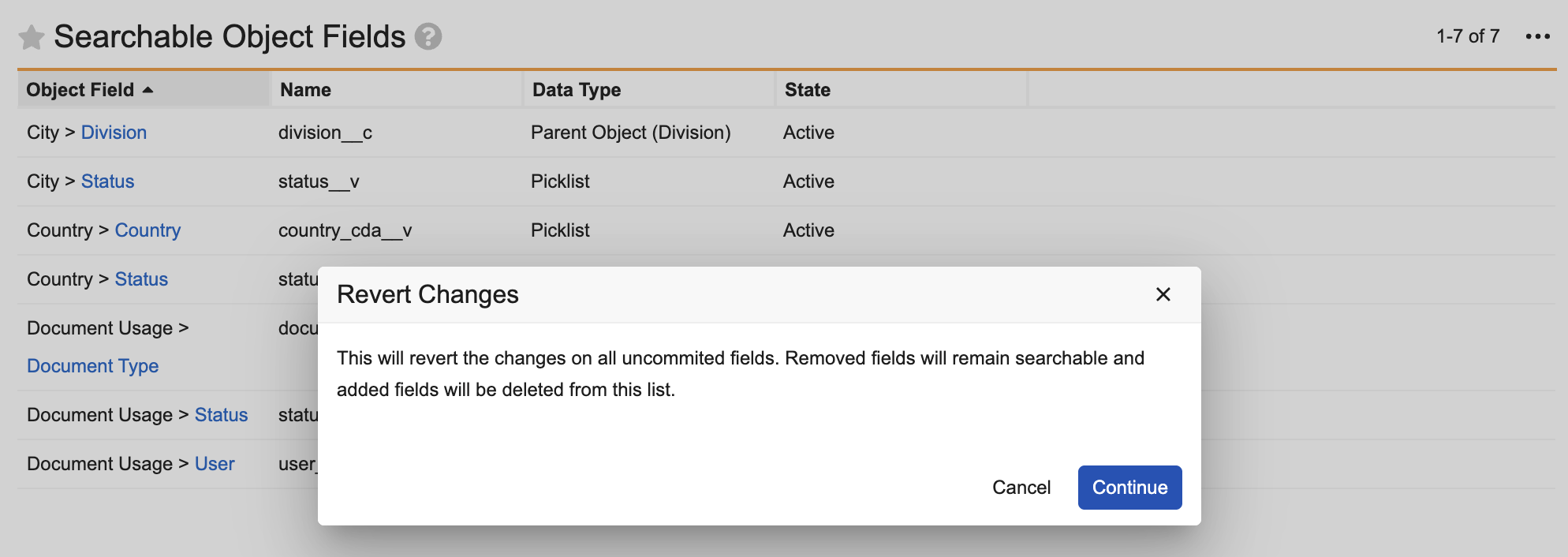Open the Country > Country field link
This screenshot has height=557, width=1568.
147,230
